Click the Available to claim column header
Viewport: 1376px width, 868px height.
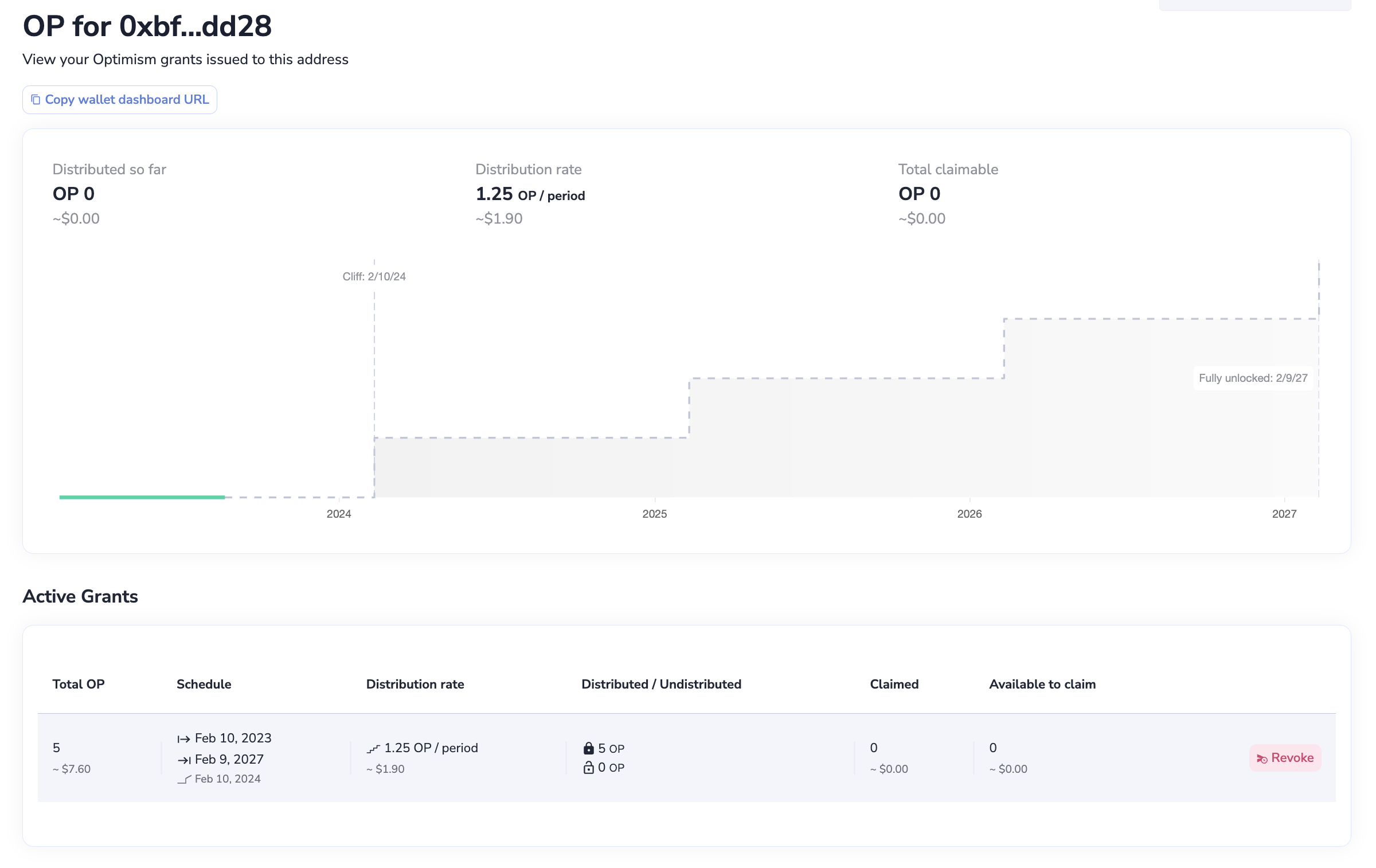click(x=1042, y=684)
